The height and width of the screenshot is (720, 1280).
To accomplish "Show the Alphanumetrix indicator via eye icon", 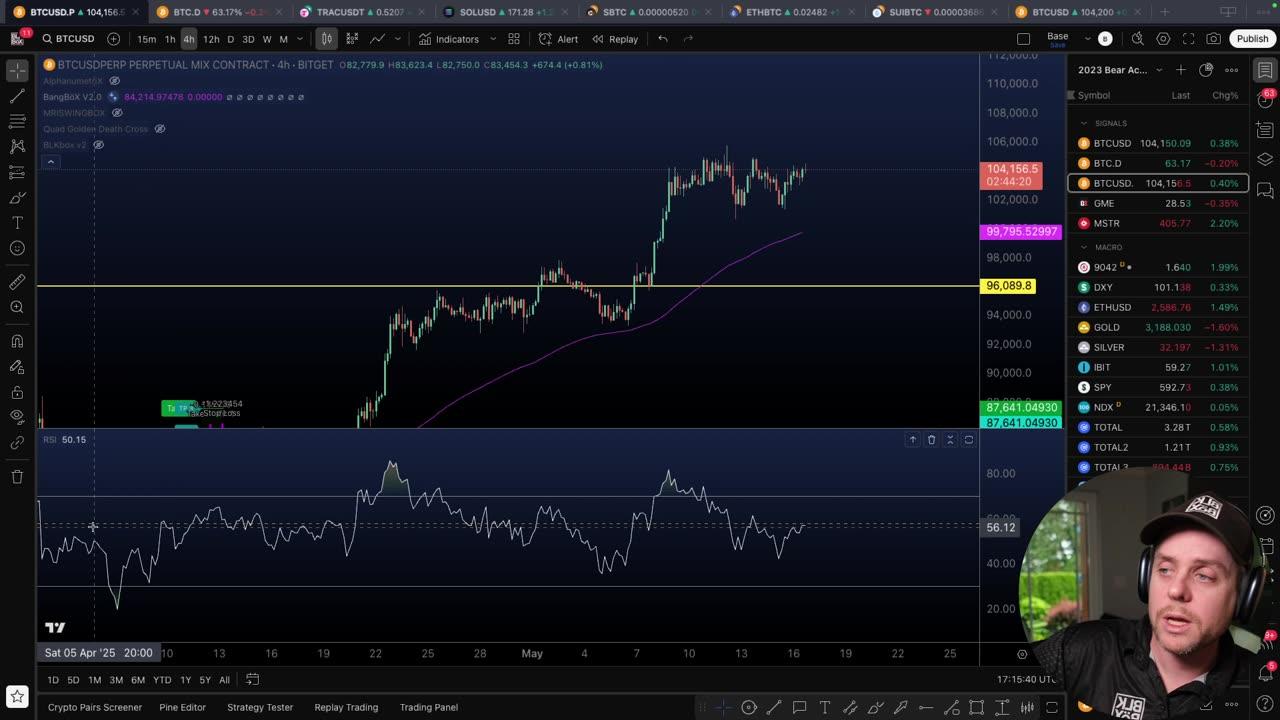I will [x=114, y=81].
